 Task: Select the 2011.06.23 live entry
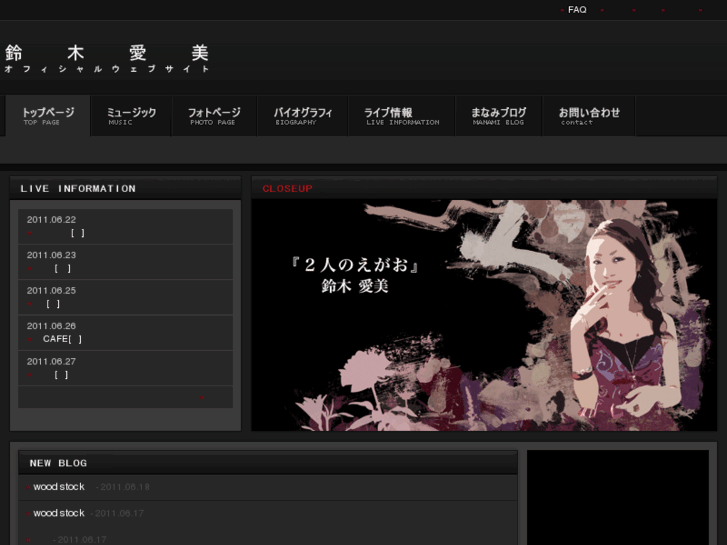point(125,262)
